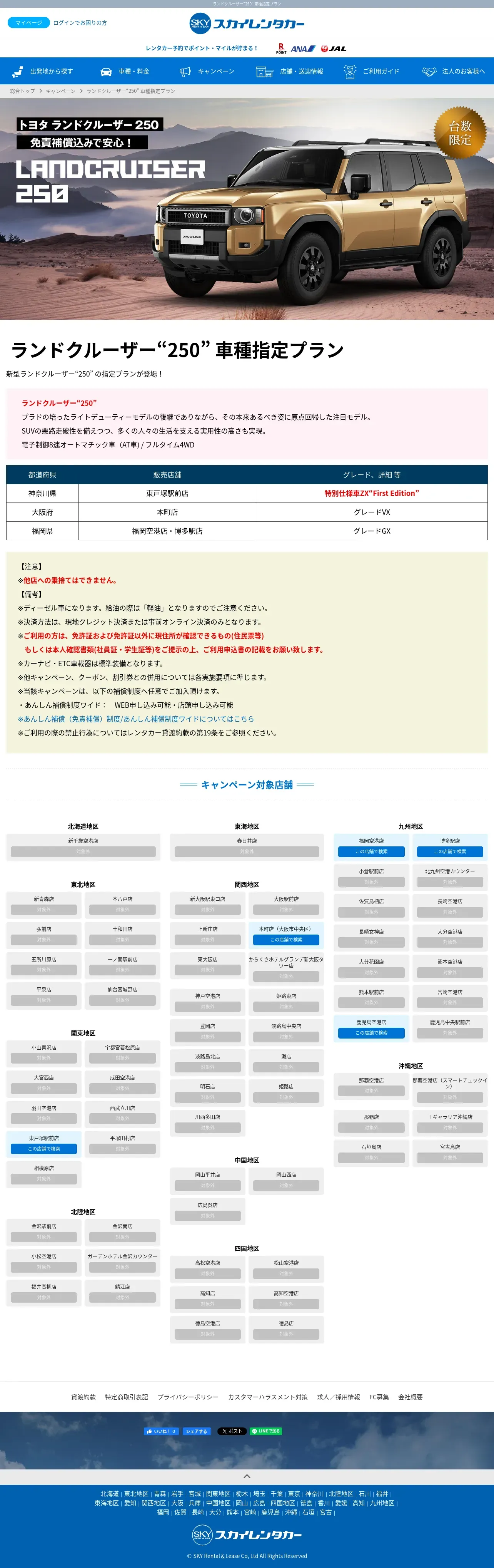Click the scroll-to-top chevron bar
The width and height of the screenshot is (494, 1568).
tap(247, 1476)
